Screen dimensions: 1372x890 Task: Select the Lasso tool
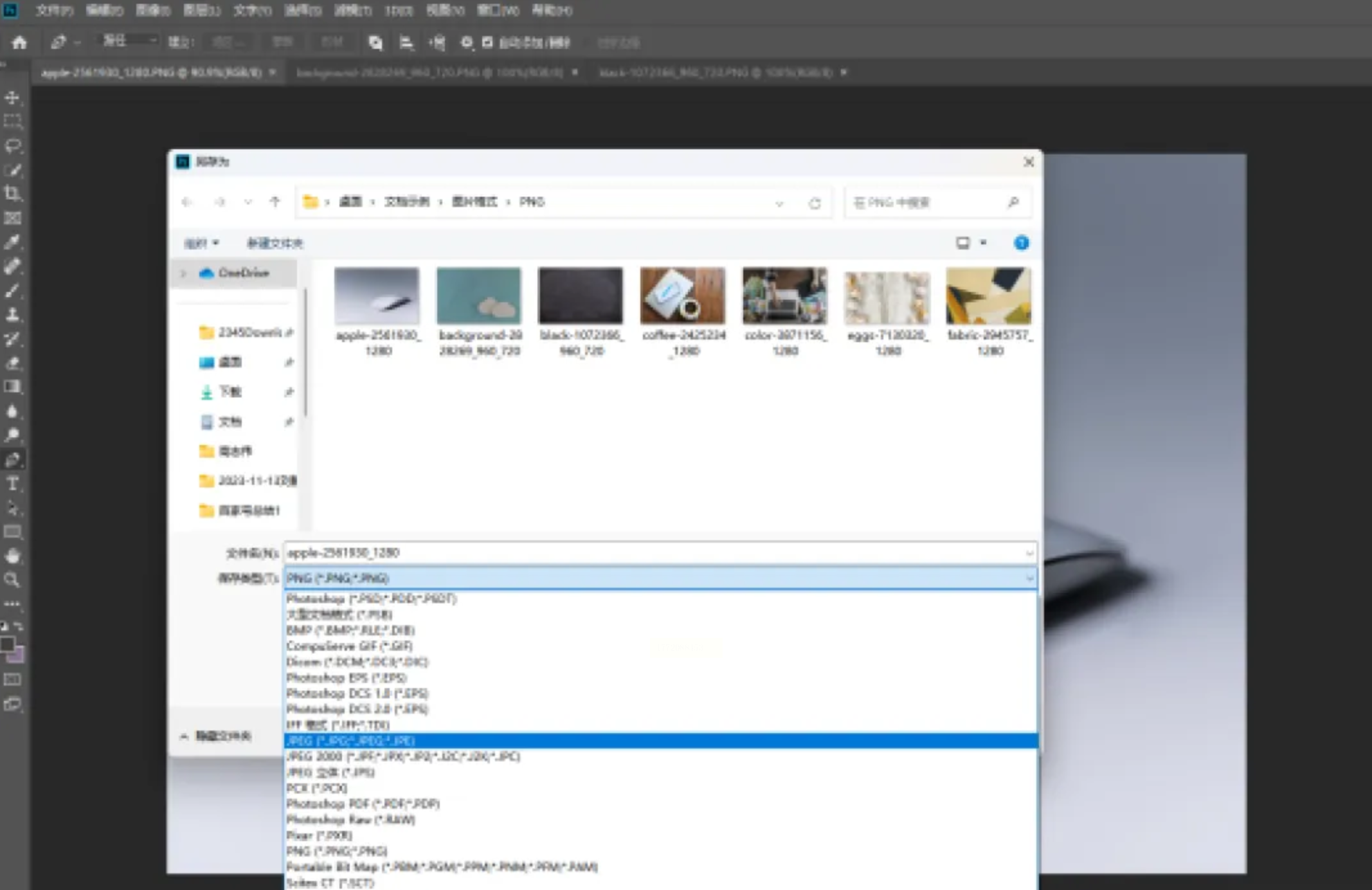[12, 146]
